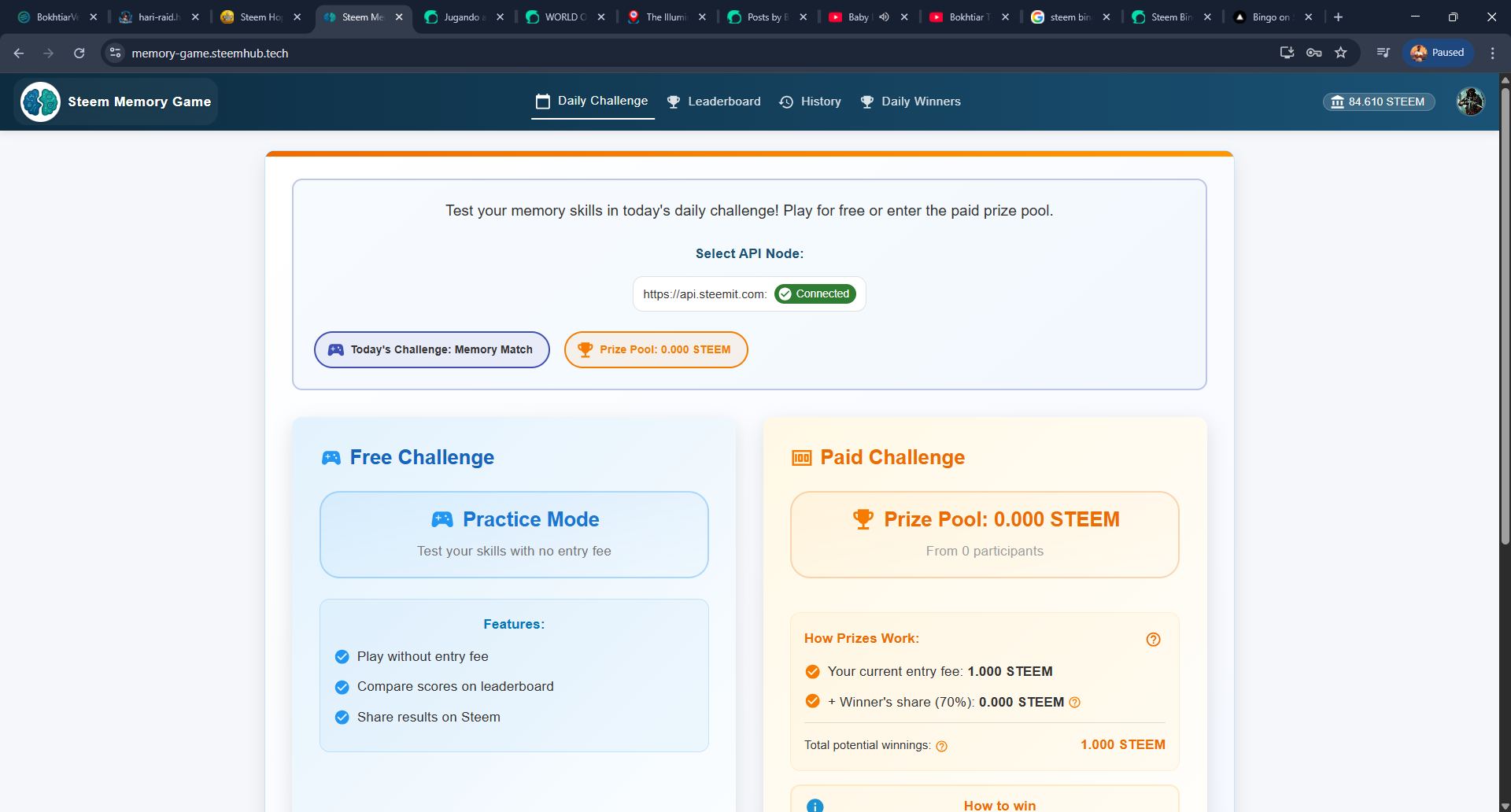Open the Paused browser profile button

(1438, 53)
